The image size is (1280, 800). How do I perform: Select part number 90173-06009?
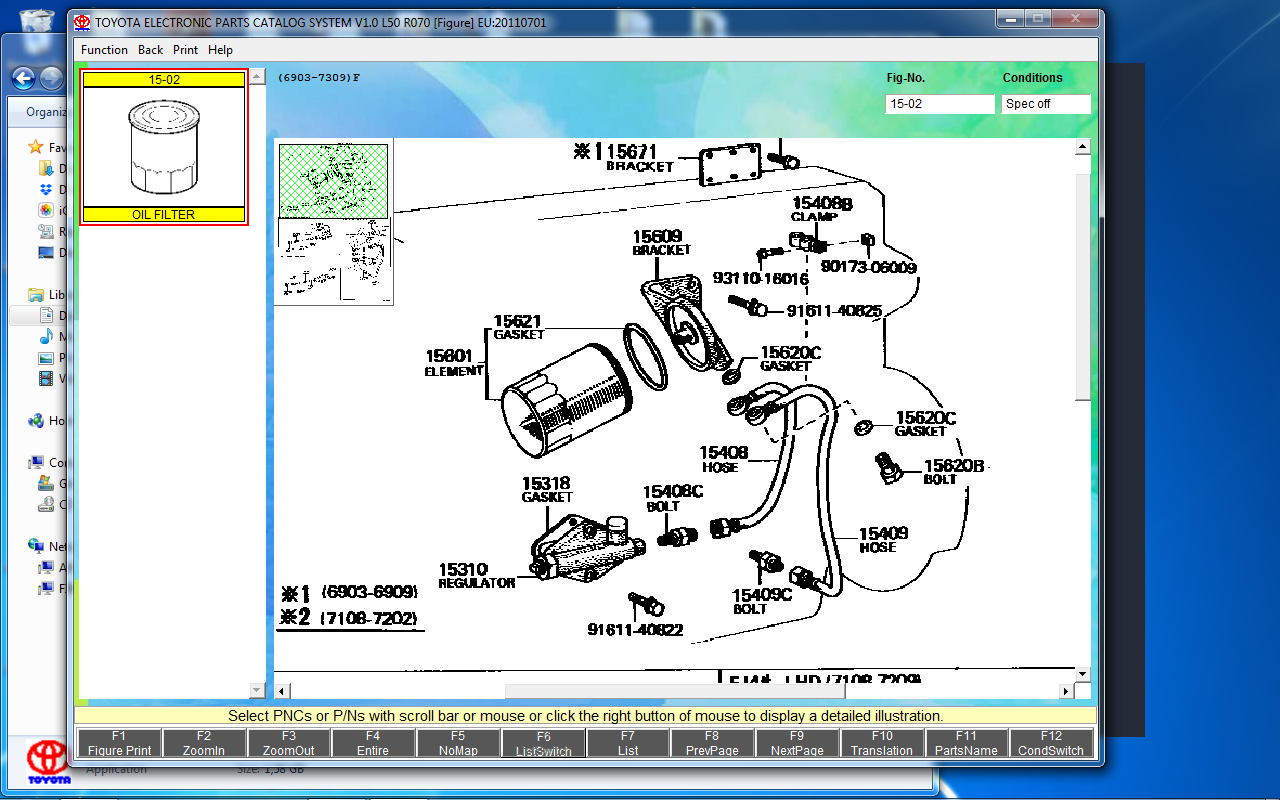pos(869,267)
